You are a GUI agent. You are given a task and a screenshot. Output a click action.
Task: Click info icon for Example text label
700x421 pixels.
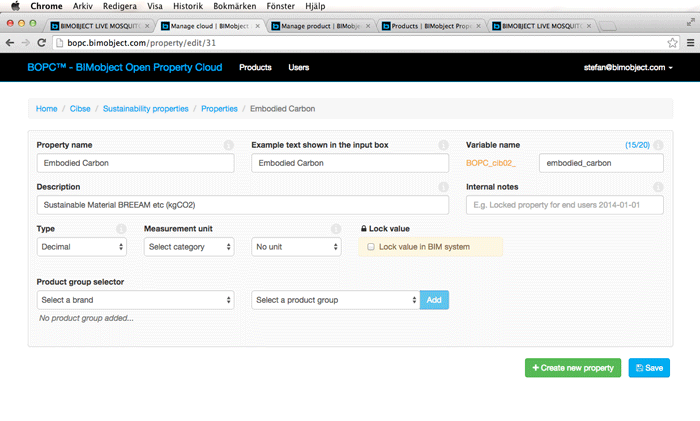pyautogui.click(x=443, y=145)
